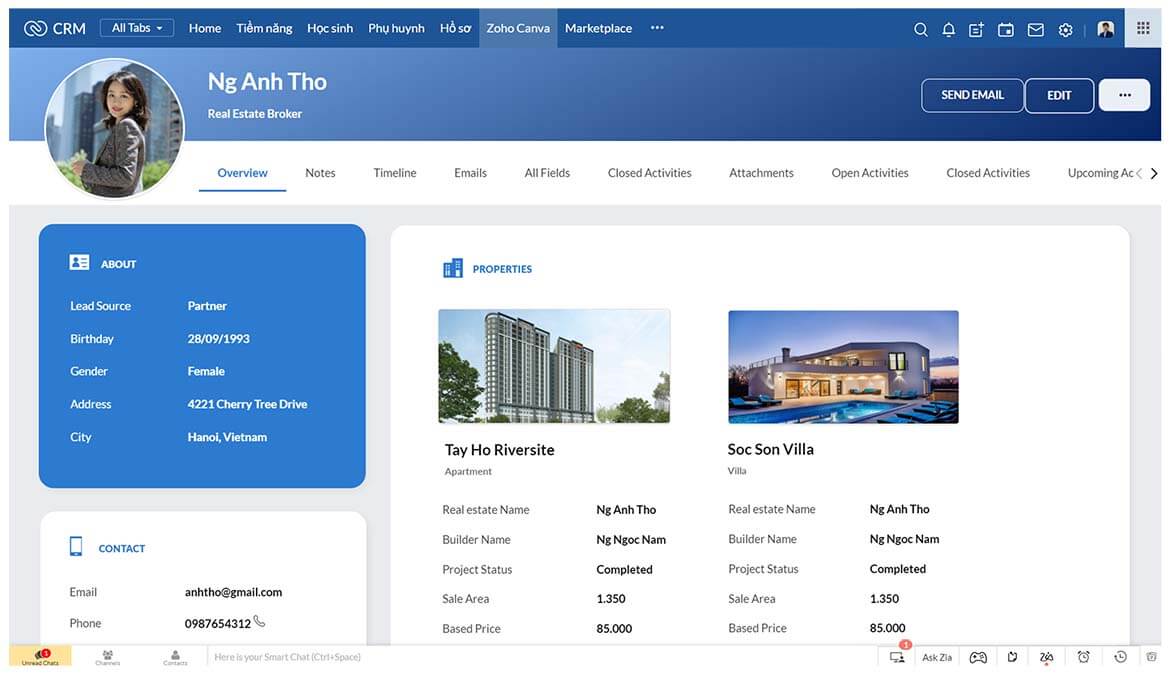Open the mail icon in header
The height and width of the screenshot is (674, 1170).
coord(1035,29)
